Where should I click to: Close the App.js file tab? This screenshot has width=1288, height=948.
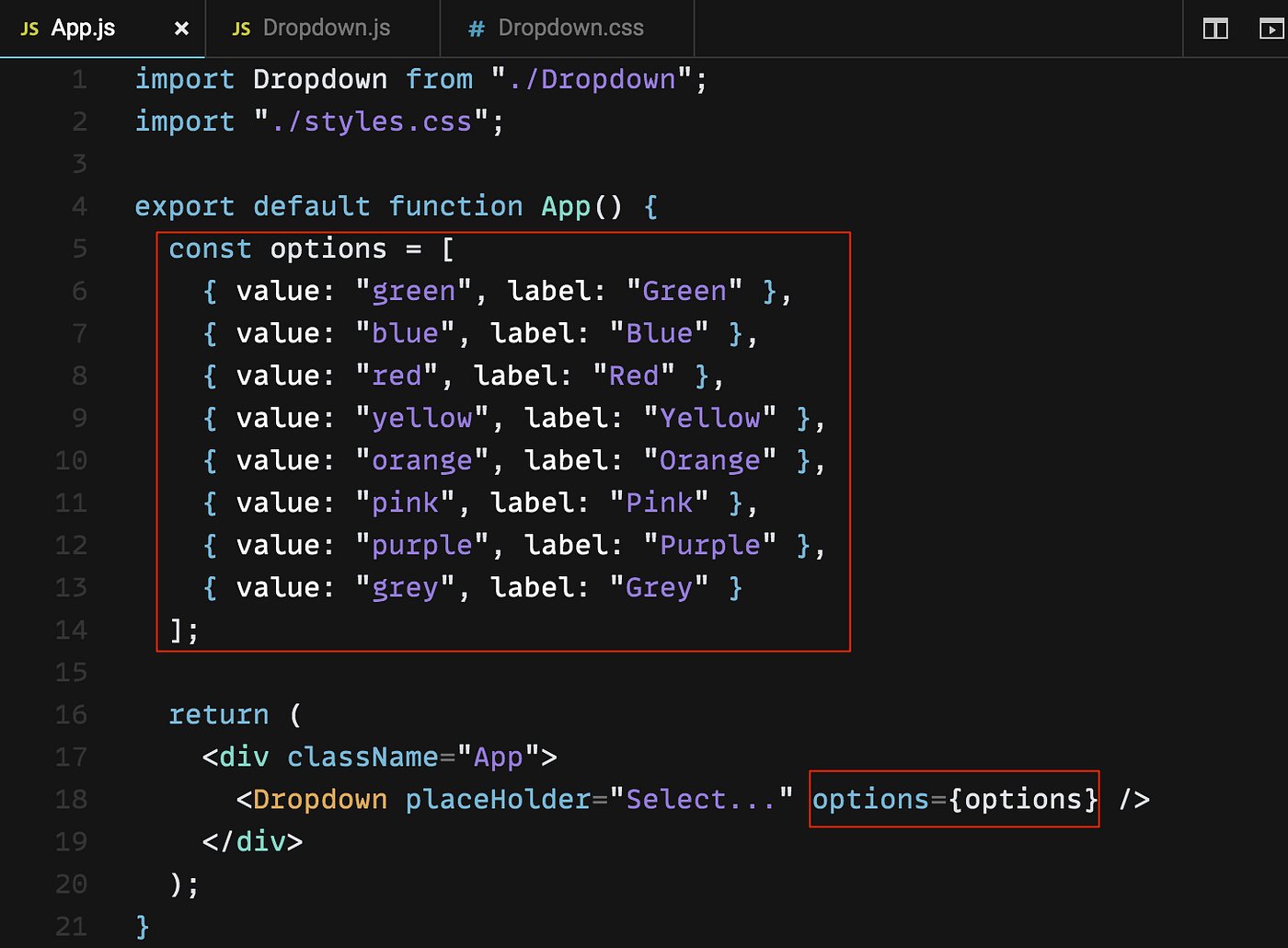click(x=180, y=29)
